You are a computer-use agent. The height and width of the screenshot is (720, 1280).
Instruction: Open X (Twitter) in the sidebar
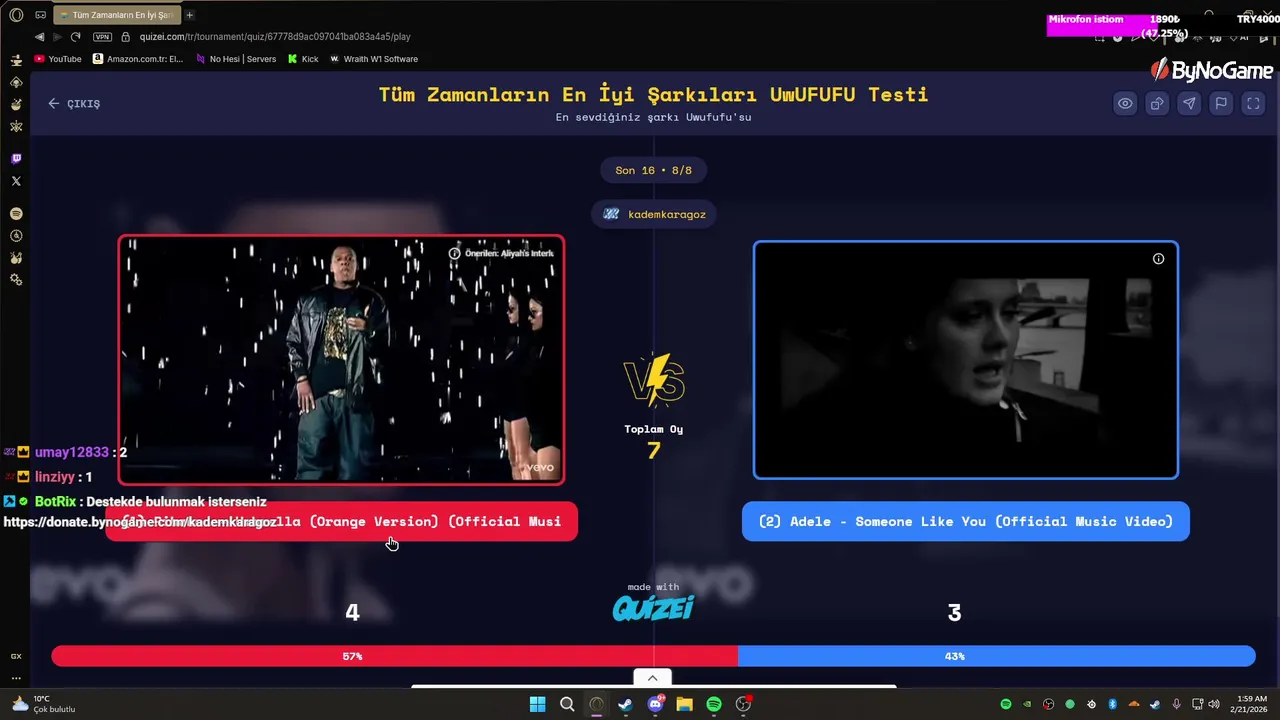pyautogui.click(x=16, y=181)
